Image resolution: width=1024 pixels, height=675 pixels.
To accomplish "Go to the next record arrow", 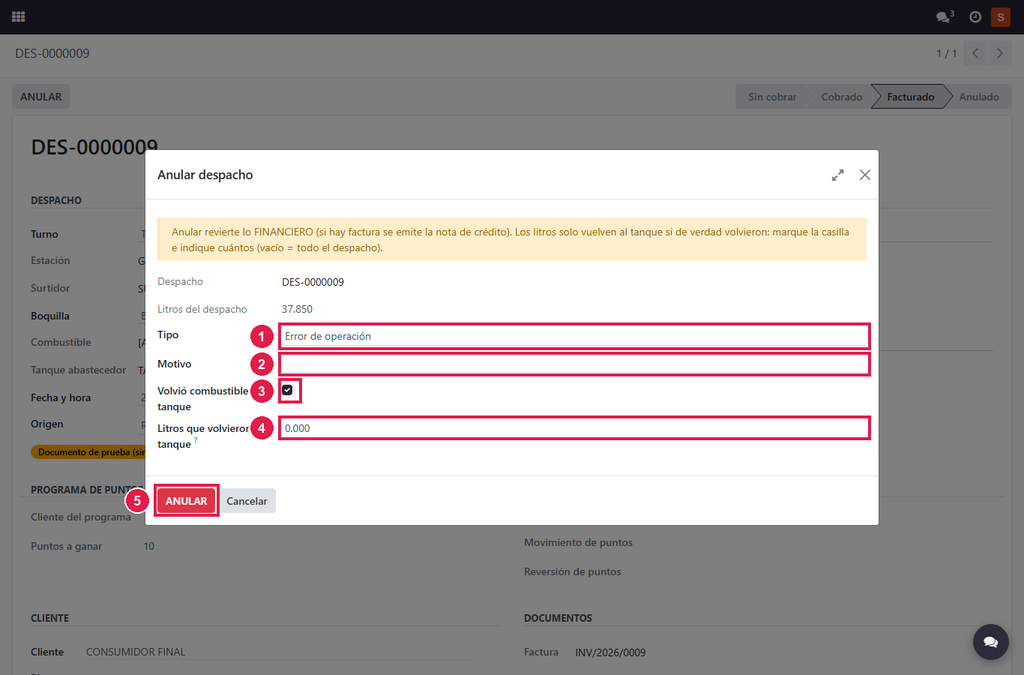I will [999, 54].
